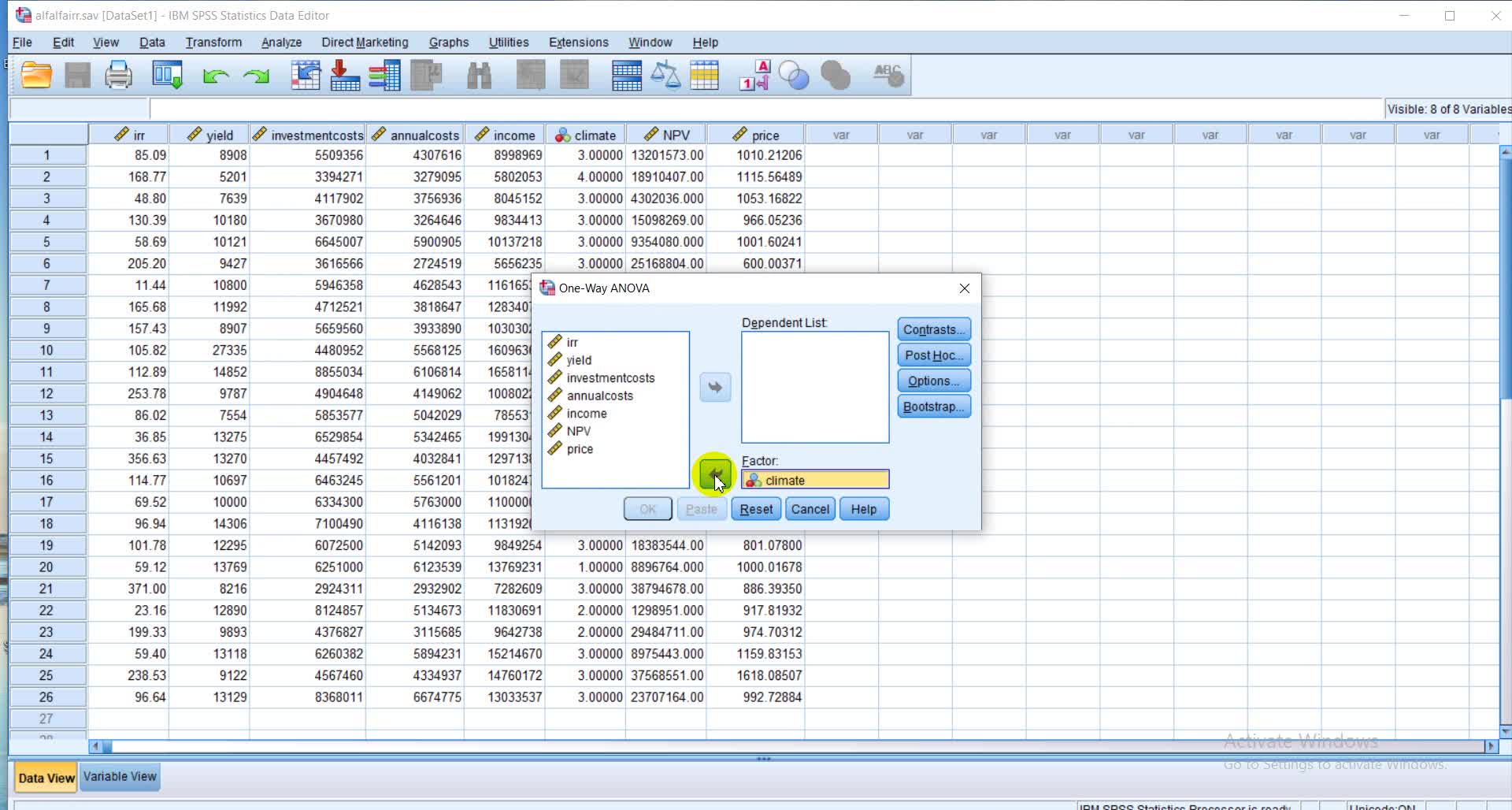Click the Split File icon
This screenshot has width=1512, height=810.
[x=627, y=76]
